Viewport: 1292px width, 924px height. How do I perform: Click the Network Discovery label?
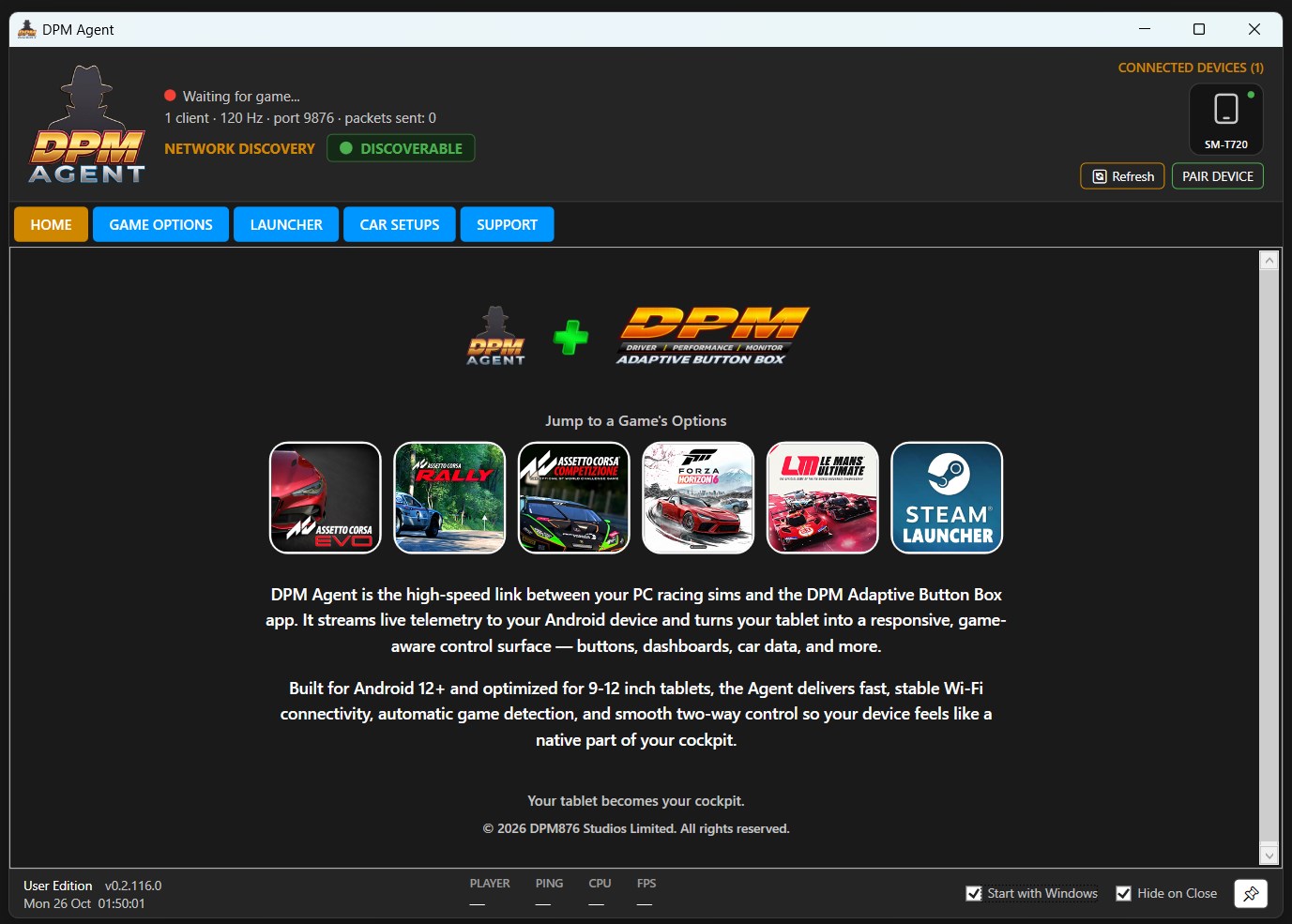point(239,148)
